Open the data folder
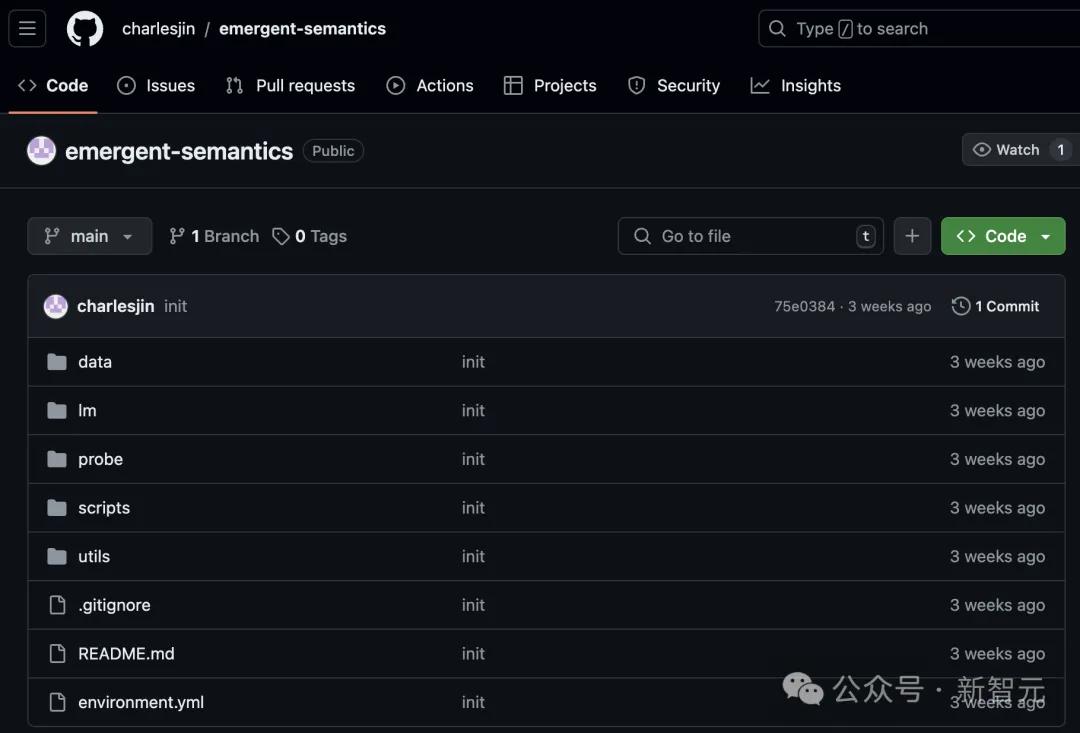This screenshot has width=1080, height=733. tap(95, 362)
